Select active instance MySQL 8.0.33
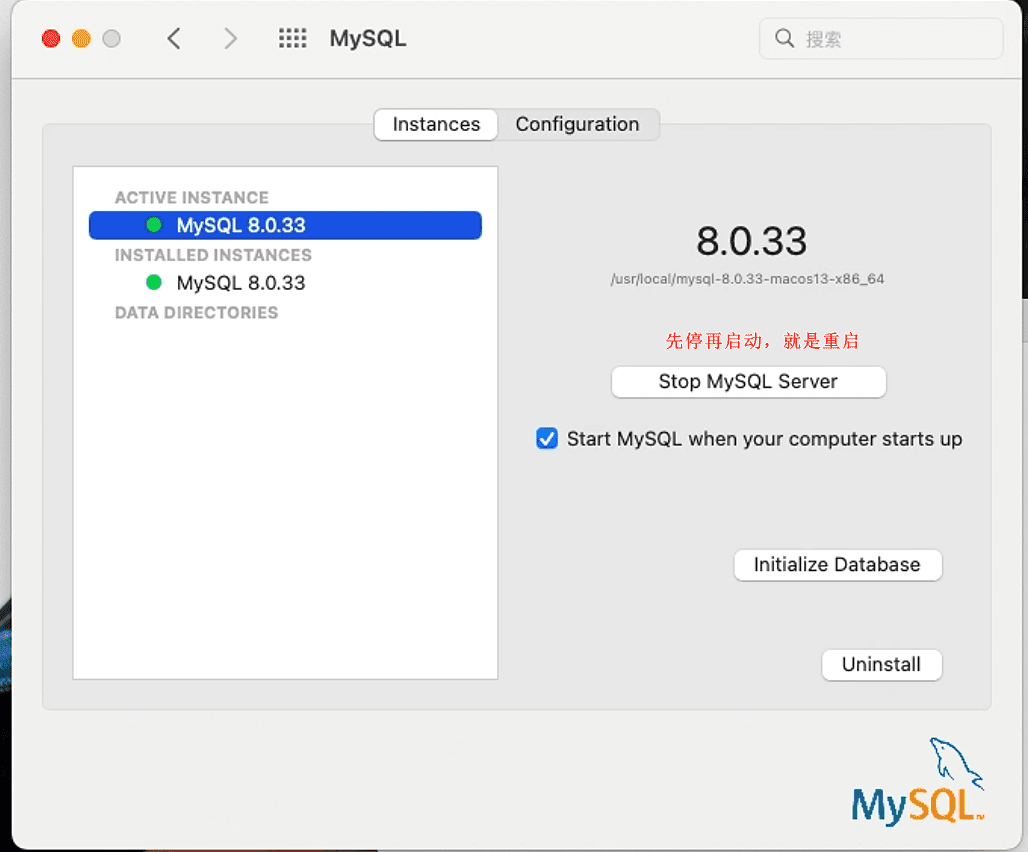Screen dimensions: 1028x852 coord(285,225)
